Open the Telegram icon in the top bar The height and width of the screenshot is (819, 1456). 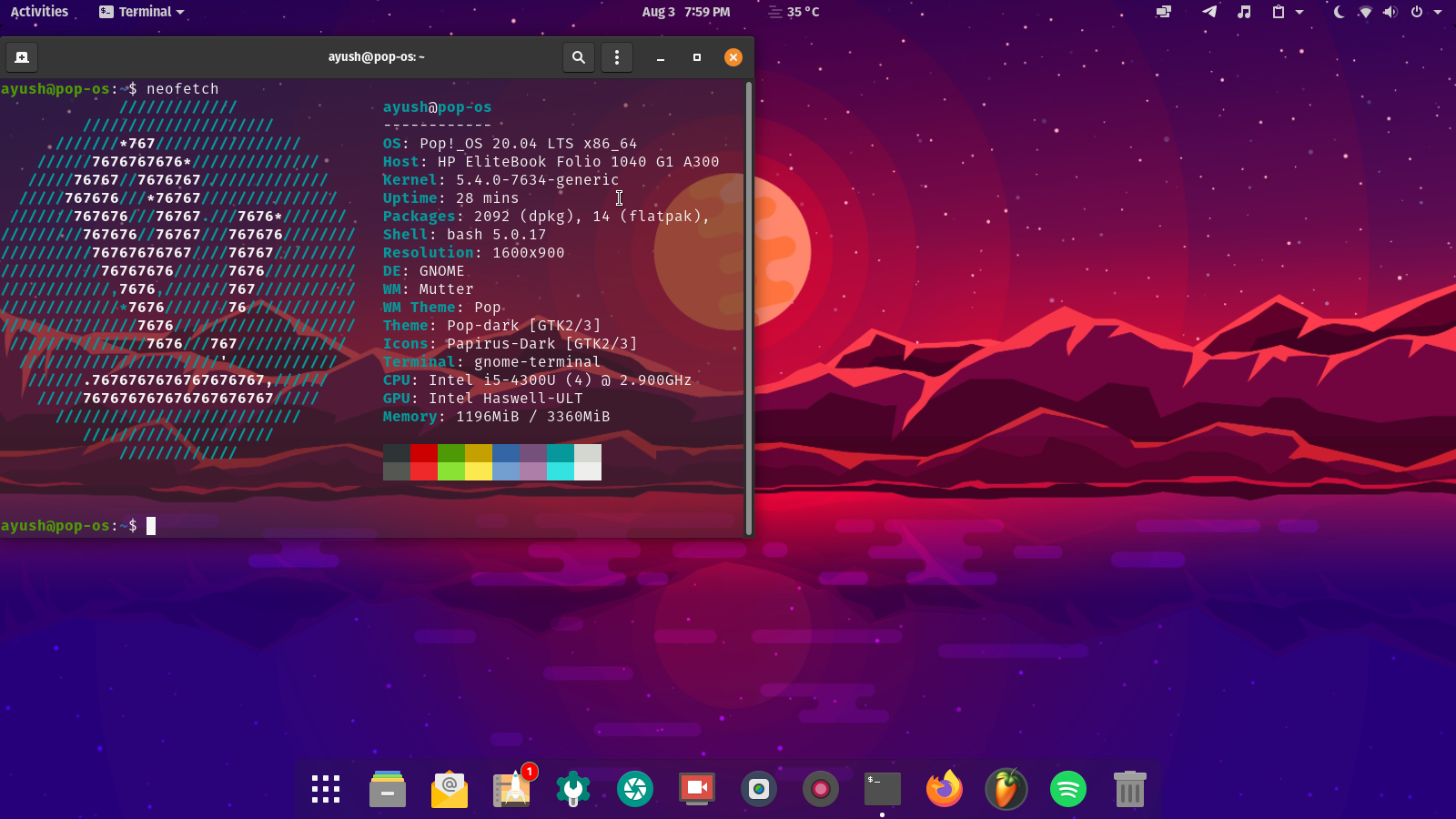1209,12
